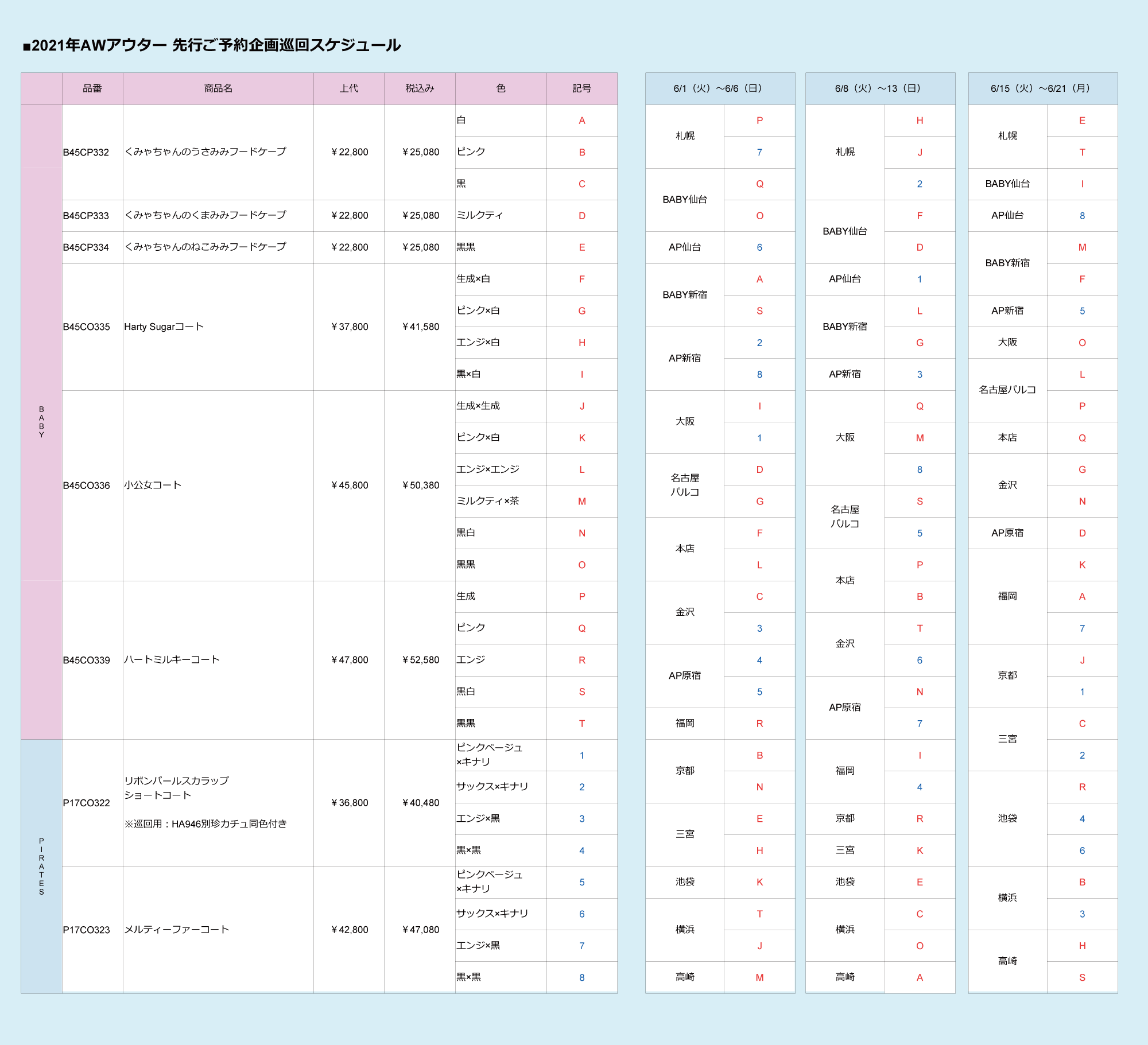
Task: Click '大阪' in the 6/8 schedule
Action: 845,437
